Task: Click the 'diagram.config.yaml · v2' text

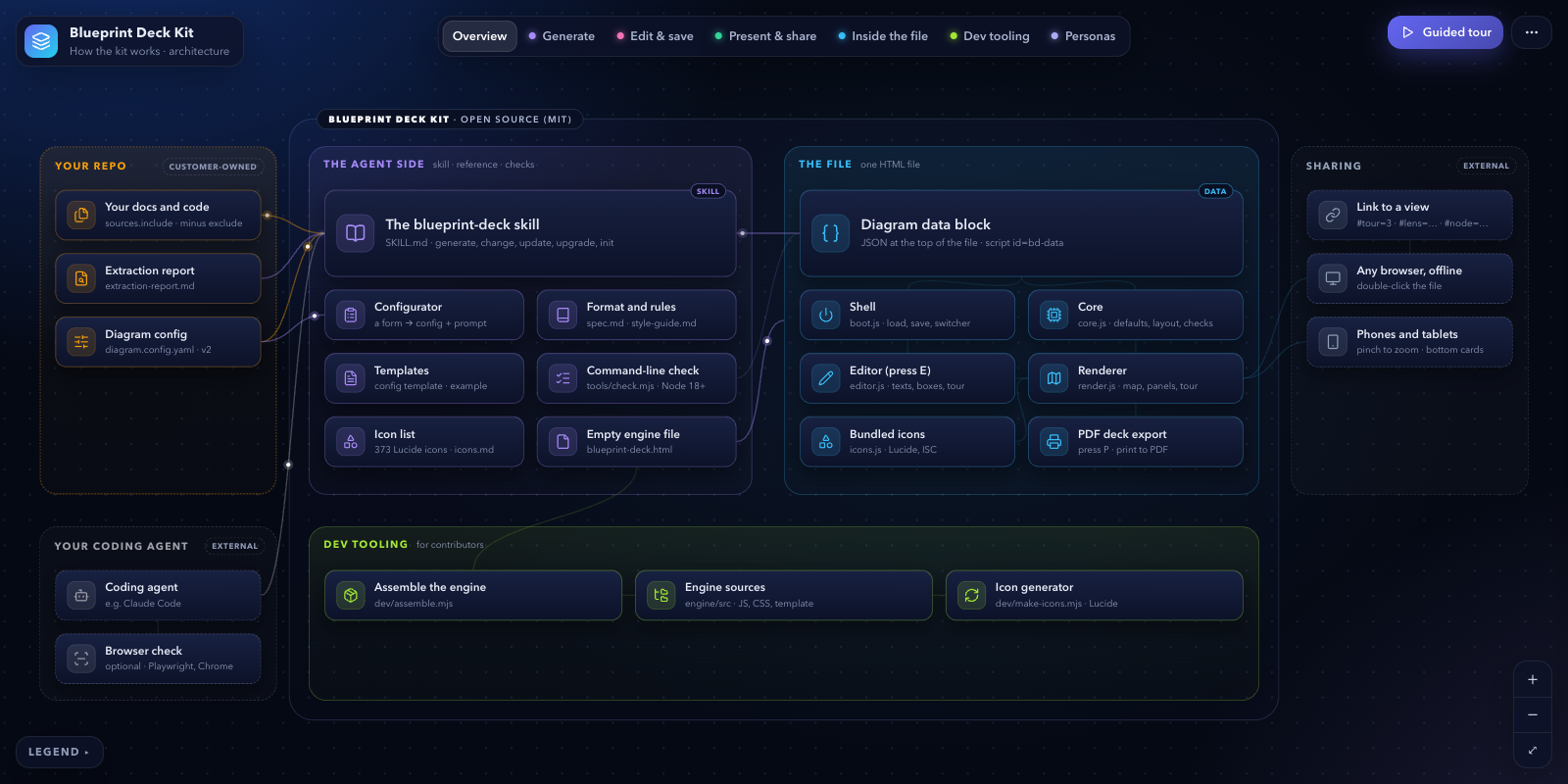Action: tap(158, 350)
